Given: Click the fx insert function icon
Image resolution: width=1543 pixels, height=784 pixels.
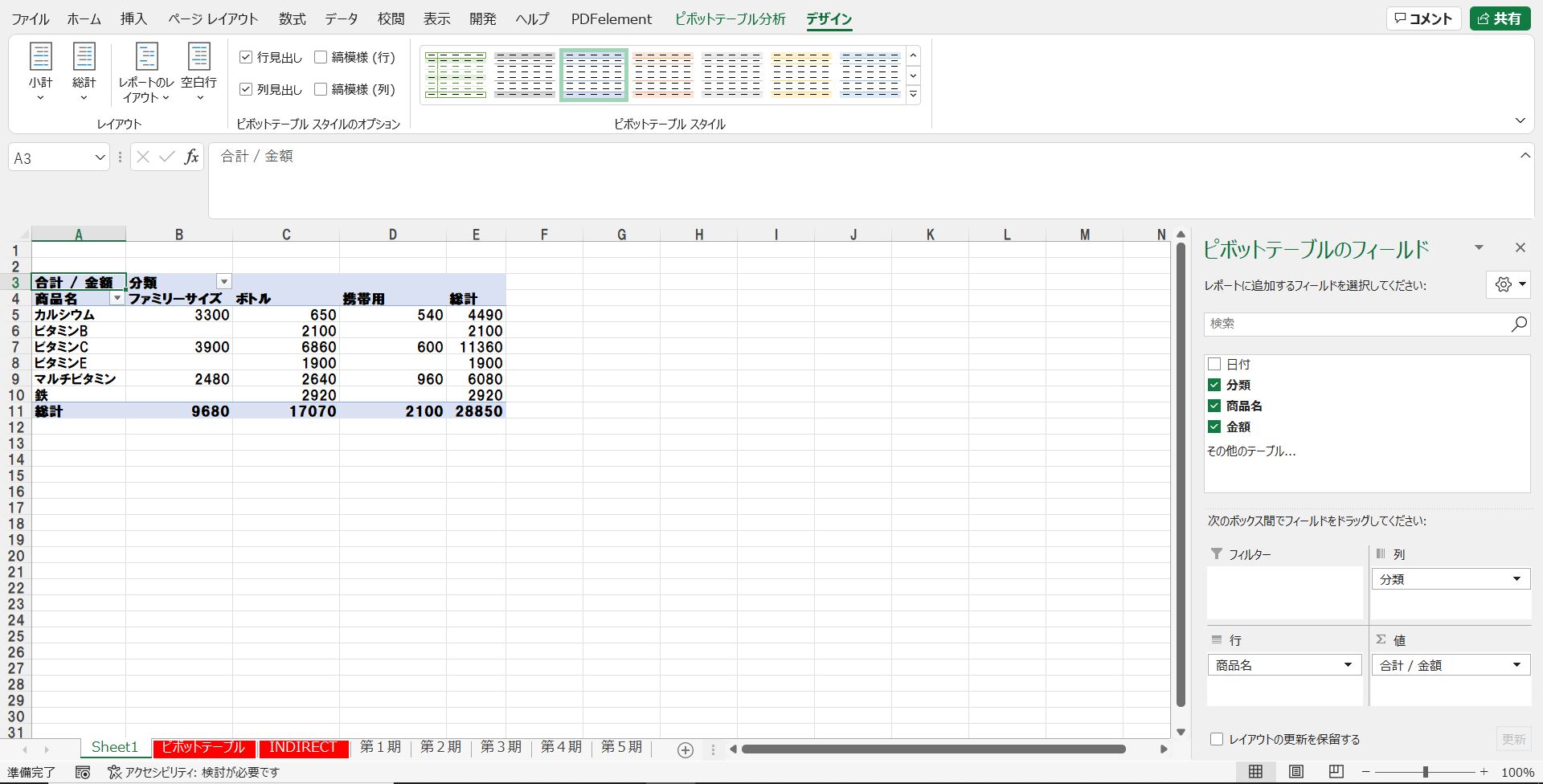Looking at the screenshot, I should coord(191,157).
